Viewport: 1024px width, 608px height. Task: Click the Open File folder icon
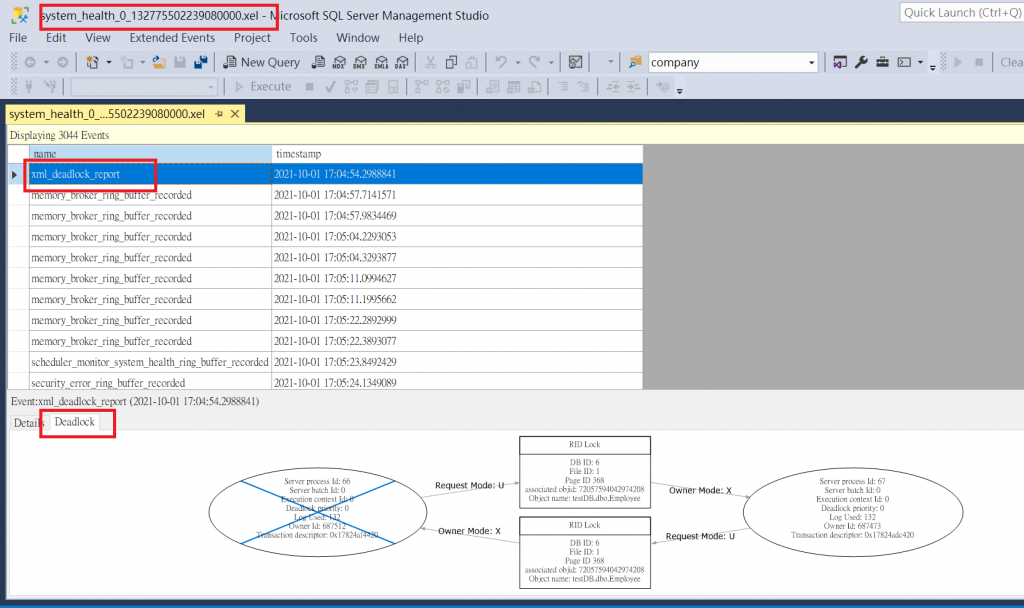159,62
